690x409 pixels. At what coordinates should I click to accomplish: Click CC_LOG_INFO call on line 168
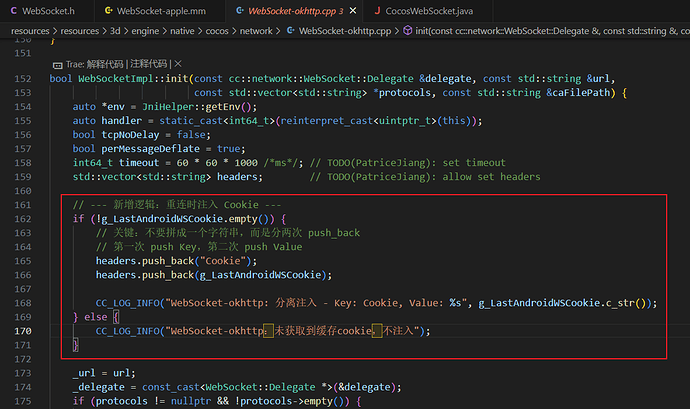point(376,303)
